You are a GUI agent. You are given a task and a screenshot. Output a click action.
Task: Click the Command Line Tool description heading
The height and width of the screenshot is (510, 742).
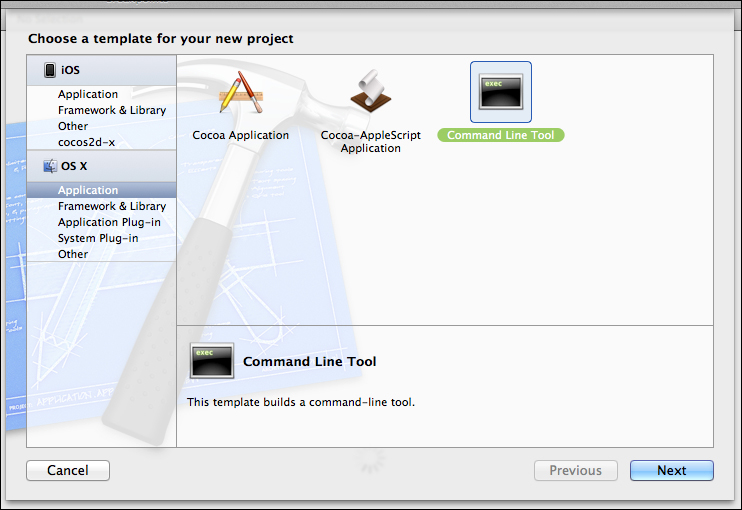309,361
